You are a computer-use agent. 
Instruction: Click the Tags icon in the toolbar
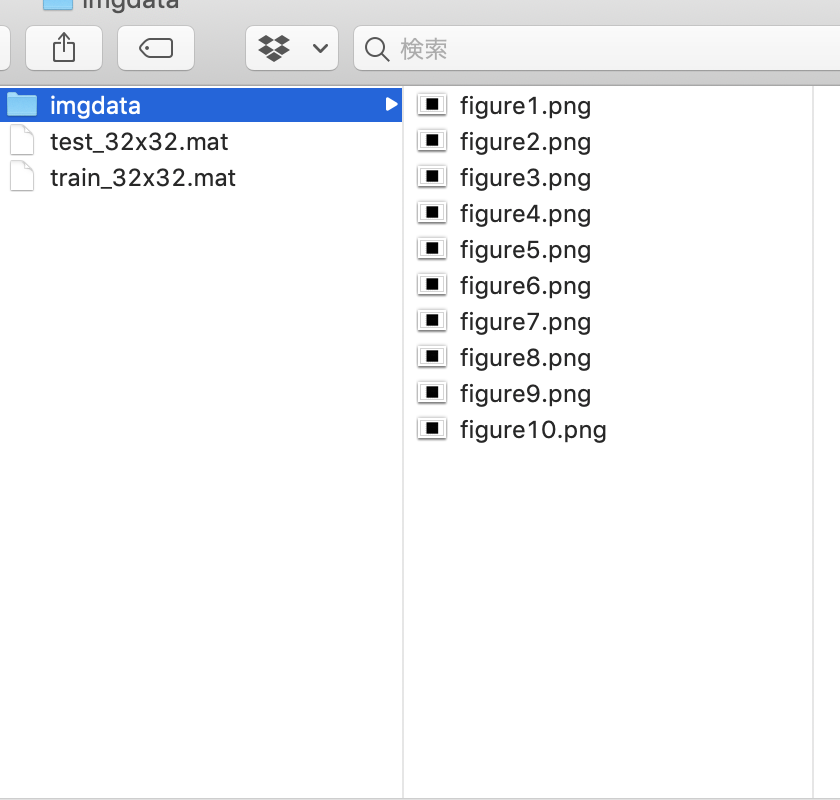click(155, 48)
